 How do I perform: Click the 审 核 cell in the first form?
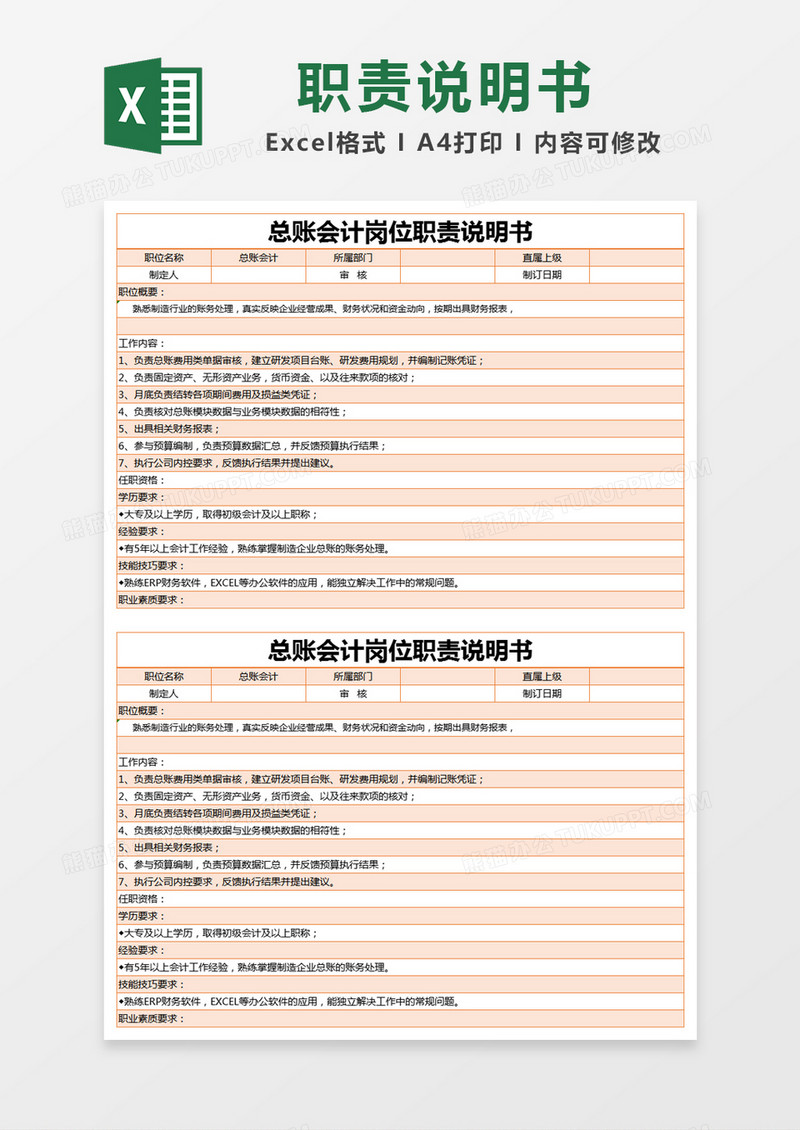tap(353, 275)
